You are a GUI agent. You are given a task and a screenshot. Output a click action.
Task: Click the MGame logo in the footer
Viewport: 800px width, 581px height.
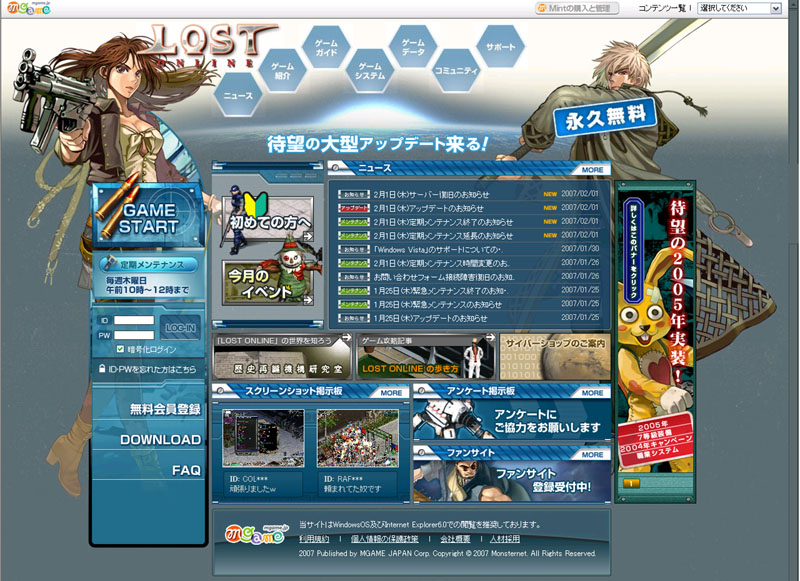257,532
